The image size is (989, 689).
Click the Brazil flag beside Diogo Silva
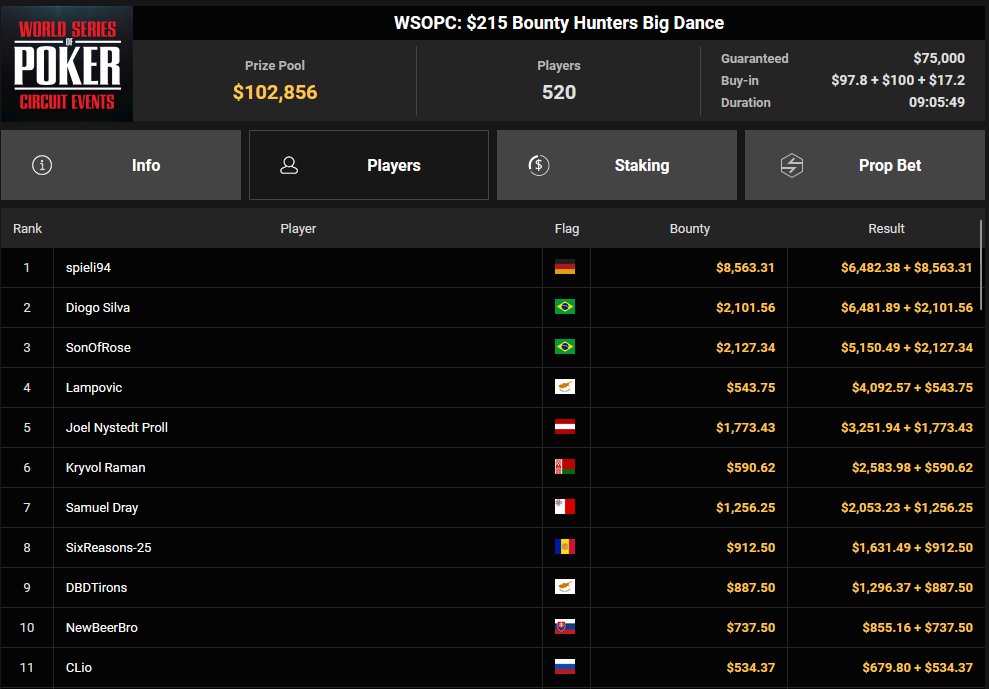[565, 307]
